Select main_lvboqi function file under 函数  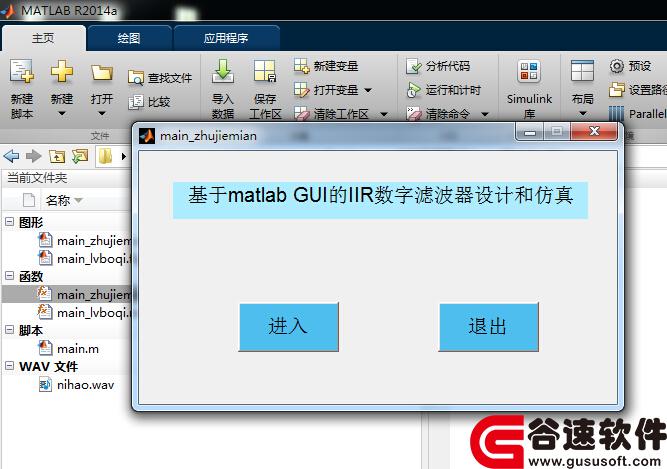pos(85,313)
